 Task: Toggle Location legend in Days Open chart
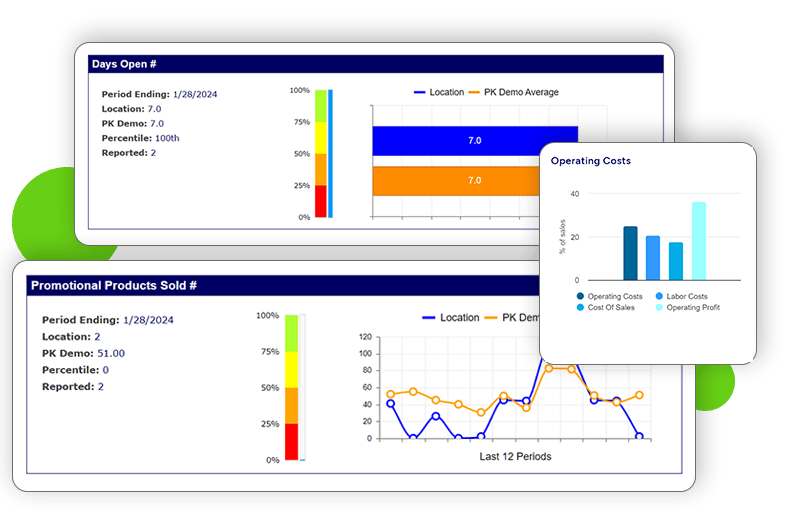(438, 92)
